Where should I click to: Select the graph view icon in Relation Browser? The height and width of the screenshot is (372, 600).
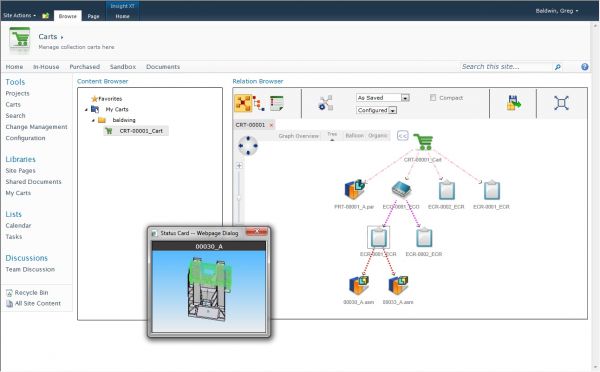click(x=243, y=103)
